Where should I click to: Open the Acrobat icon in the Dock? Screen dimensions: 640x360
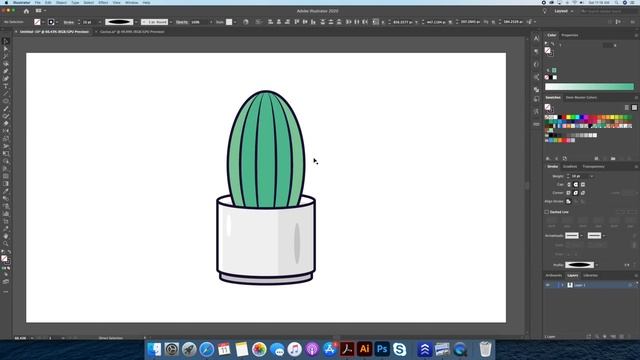347,349
